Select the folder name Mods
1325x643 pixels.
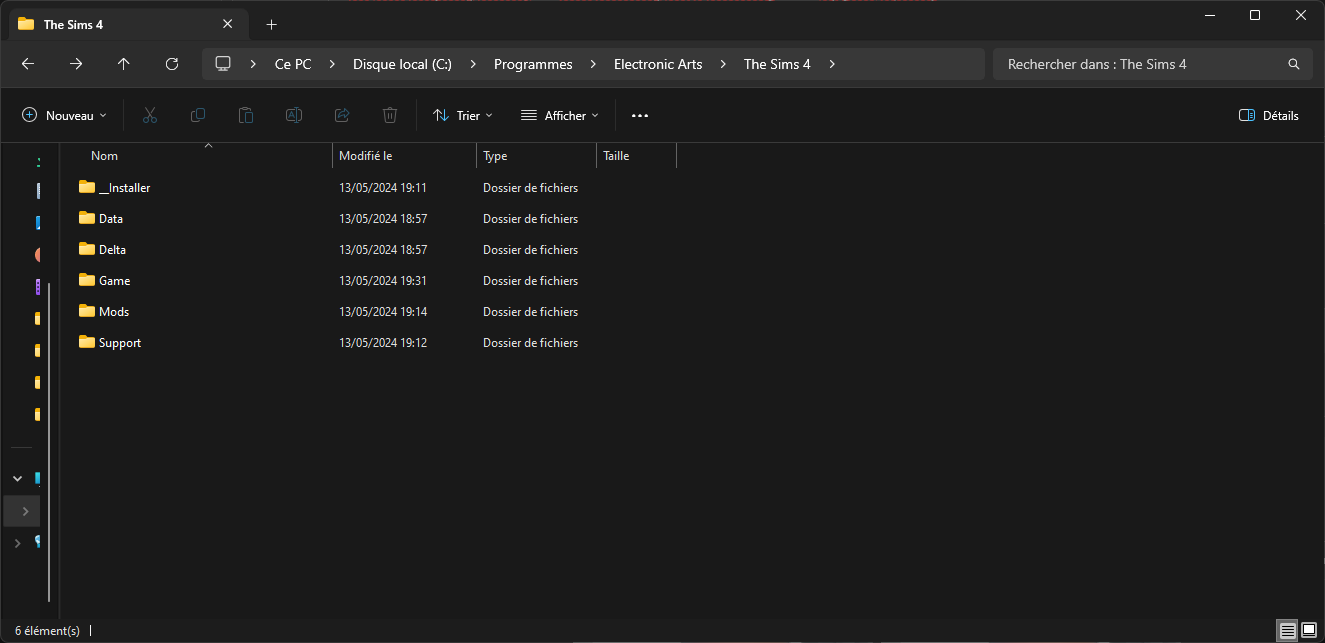[x=114, y=312]
